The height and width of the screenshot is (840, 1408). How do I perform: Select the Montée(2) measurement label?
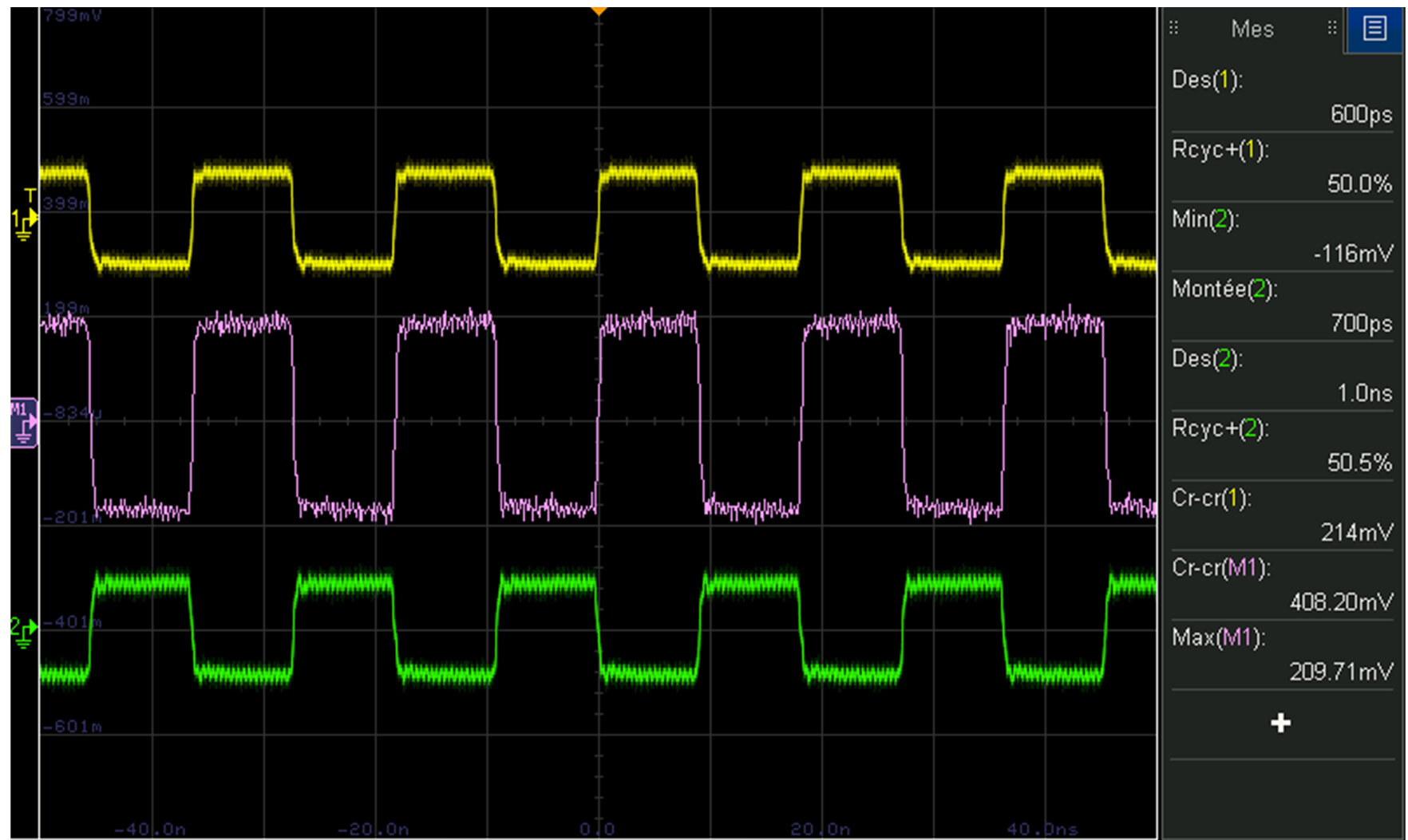(1224, 289)
